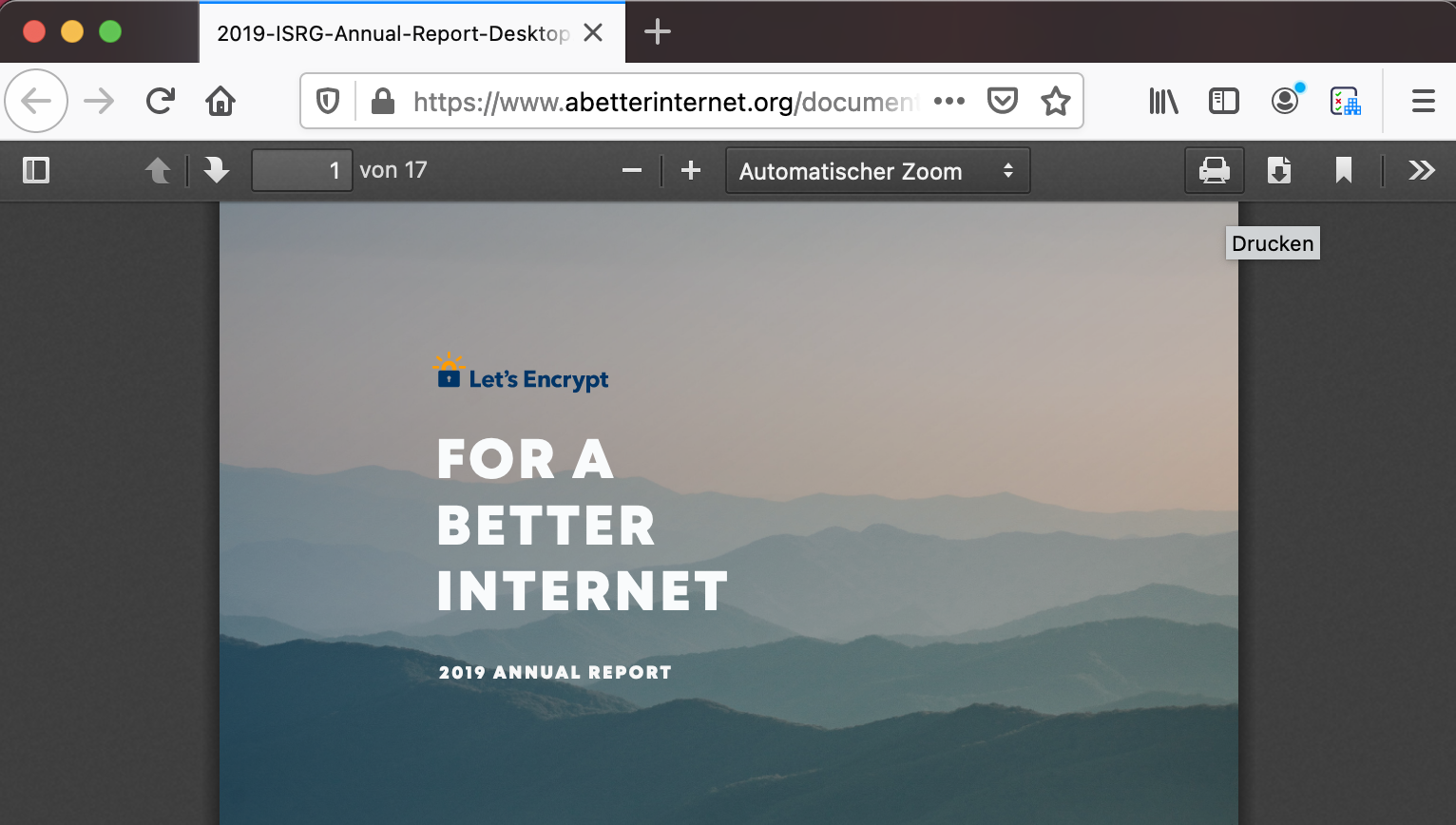
Task: Download the PDF document
Action: 1279,170
